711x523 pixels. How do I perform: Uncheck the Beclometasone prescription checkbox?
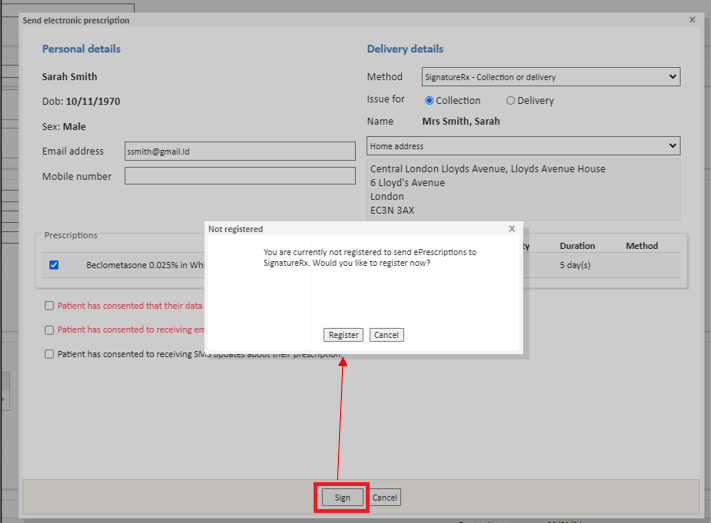tap(54, 265)
